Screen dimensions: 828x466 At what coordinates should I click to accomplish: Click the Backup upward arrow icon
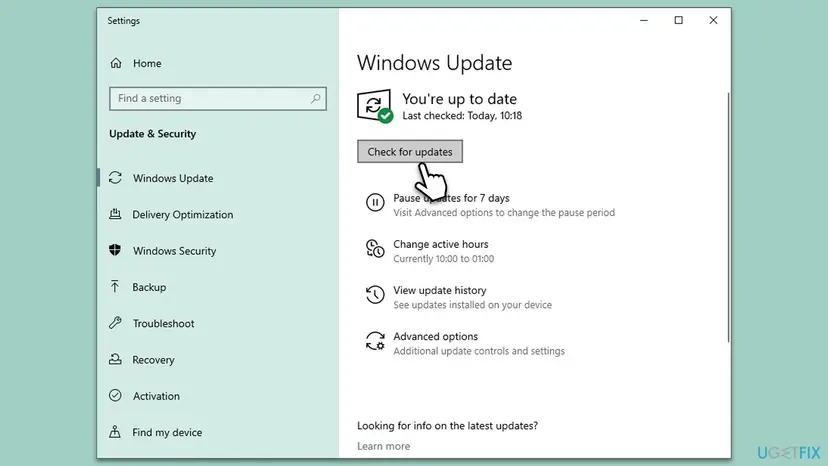(115, 286)
